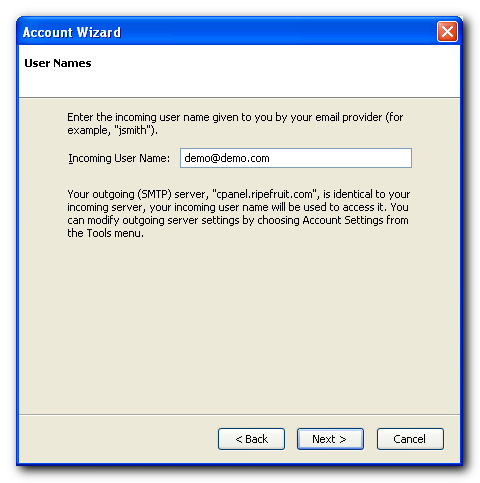Click the User Names heading
The image size is (480, 483).
[x=58, y=63]
